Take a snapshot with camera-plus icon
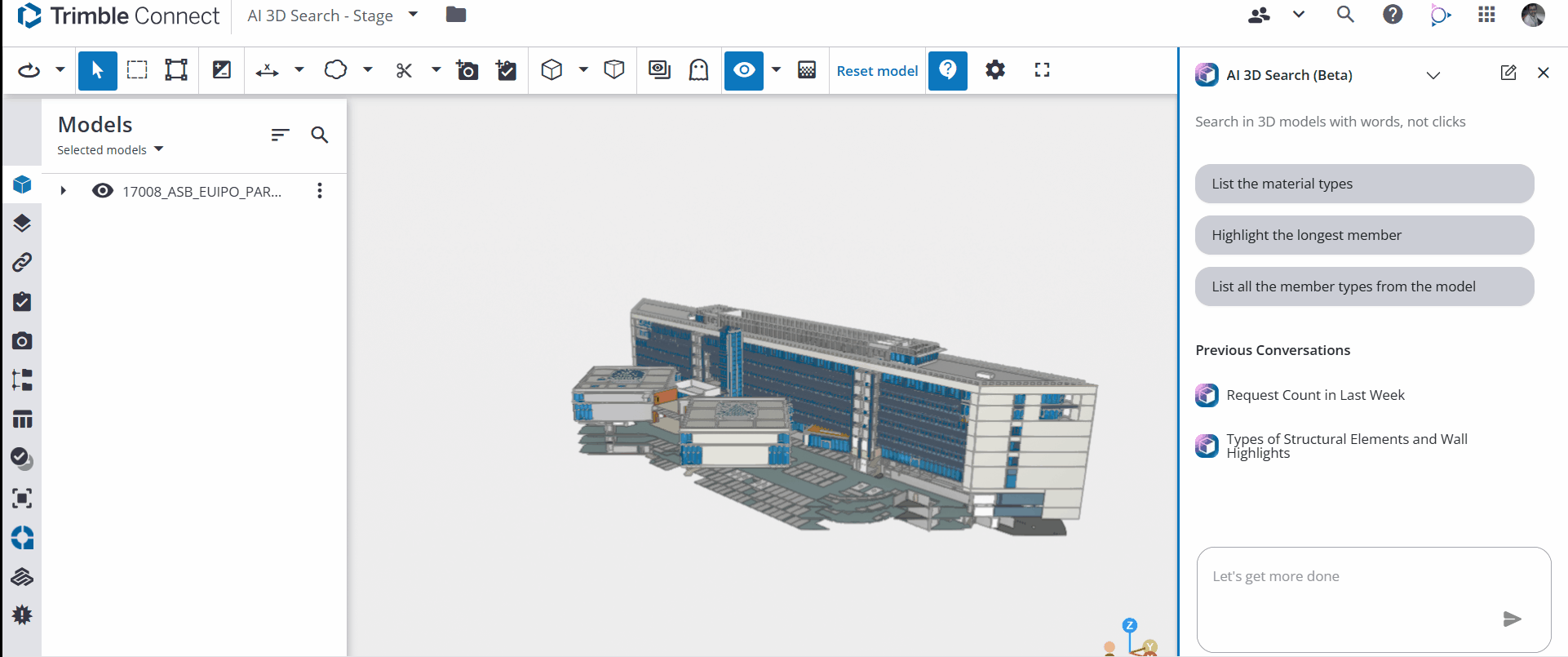Viewport: 1568px width, 657px height. point(467,70)
